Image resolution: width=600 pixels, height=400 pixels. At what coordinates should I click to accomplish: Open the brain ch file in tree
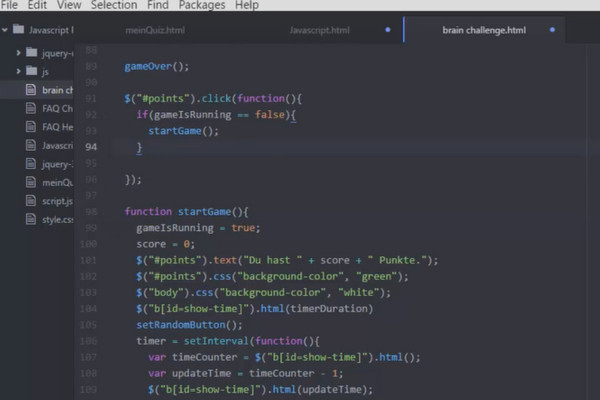[57, 90]
